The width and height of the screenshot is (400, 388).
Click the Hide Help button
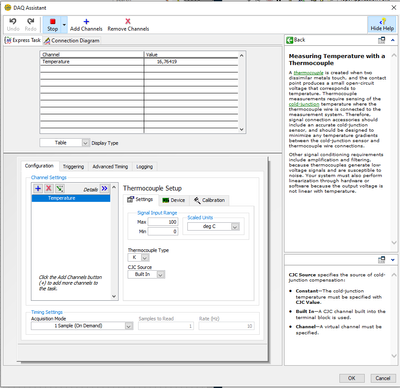tap(382, 25)
